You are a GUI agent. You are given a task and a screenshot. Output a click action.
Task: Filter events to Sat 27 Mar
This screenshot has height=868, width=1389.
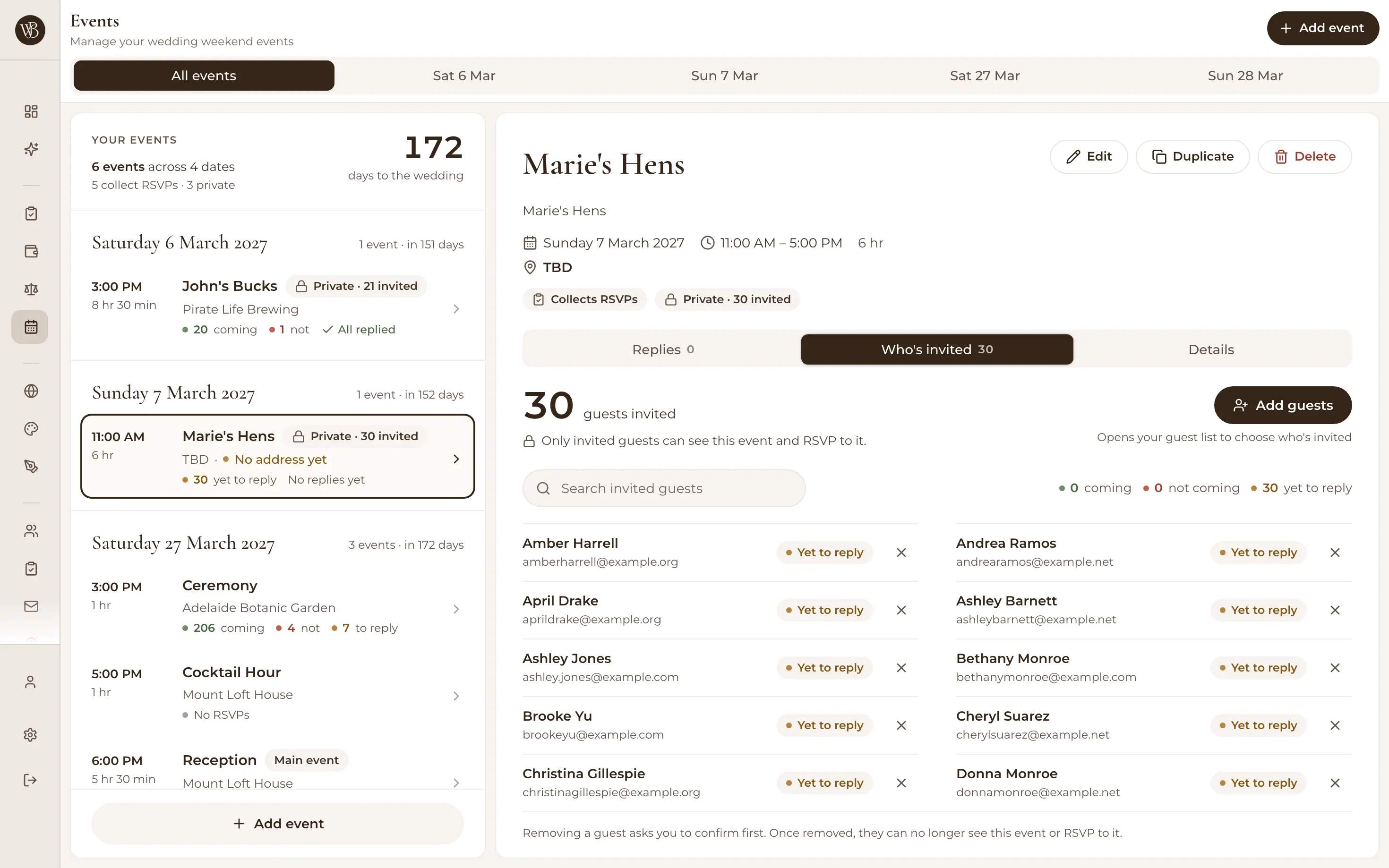point(985,76)
